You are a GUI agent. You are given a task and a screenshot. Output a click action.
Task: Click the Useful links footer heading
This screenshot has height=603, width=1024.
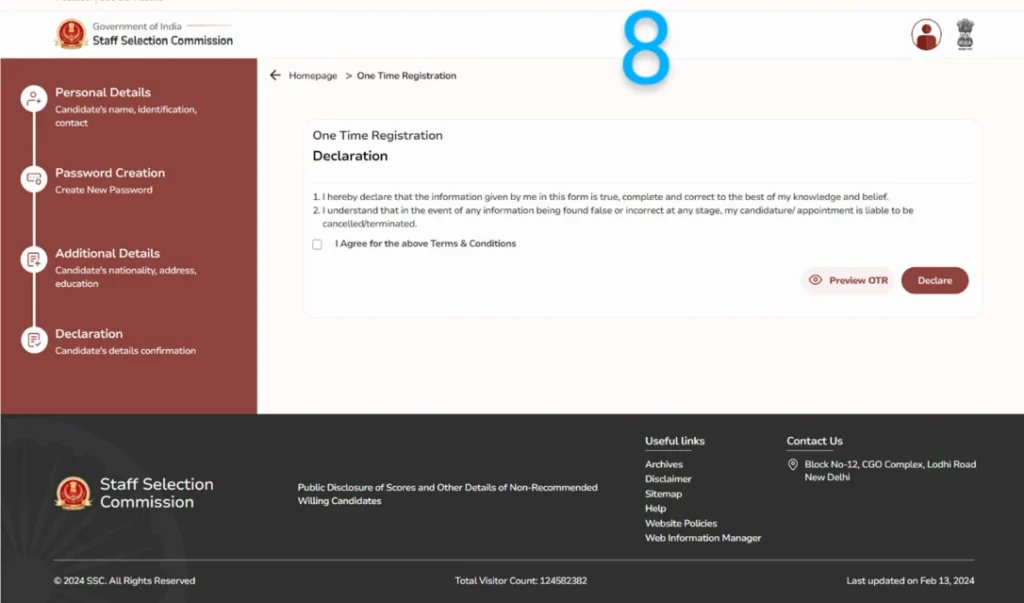pos(675,441)
